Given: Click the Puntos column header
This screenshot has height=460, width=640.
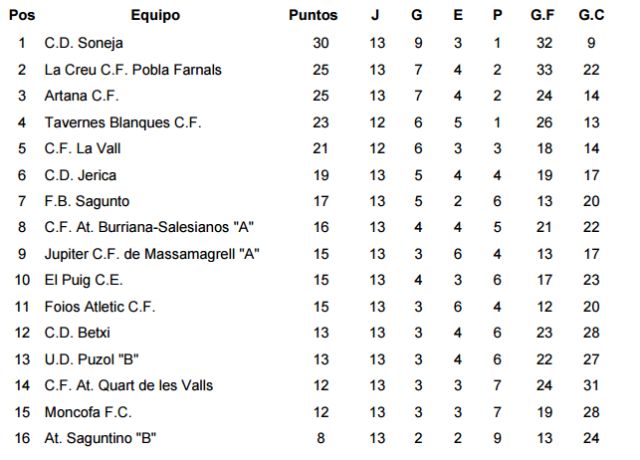Looking at the screenshot, I should [313, 15].
